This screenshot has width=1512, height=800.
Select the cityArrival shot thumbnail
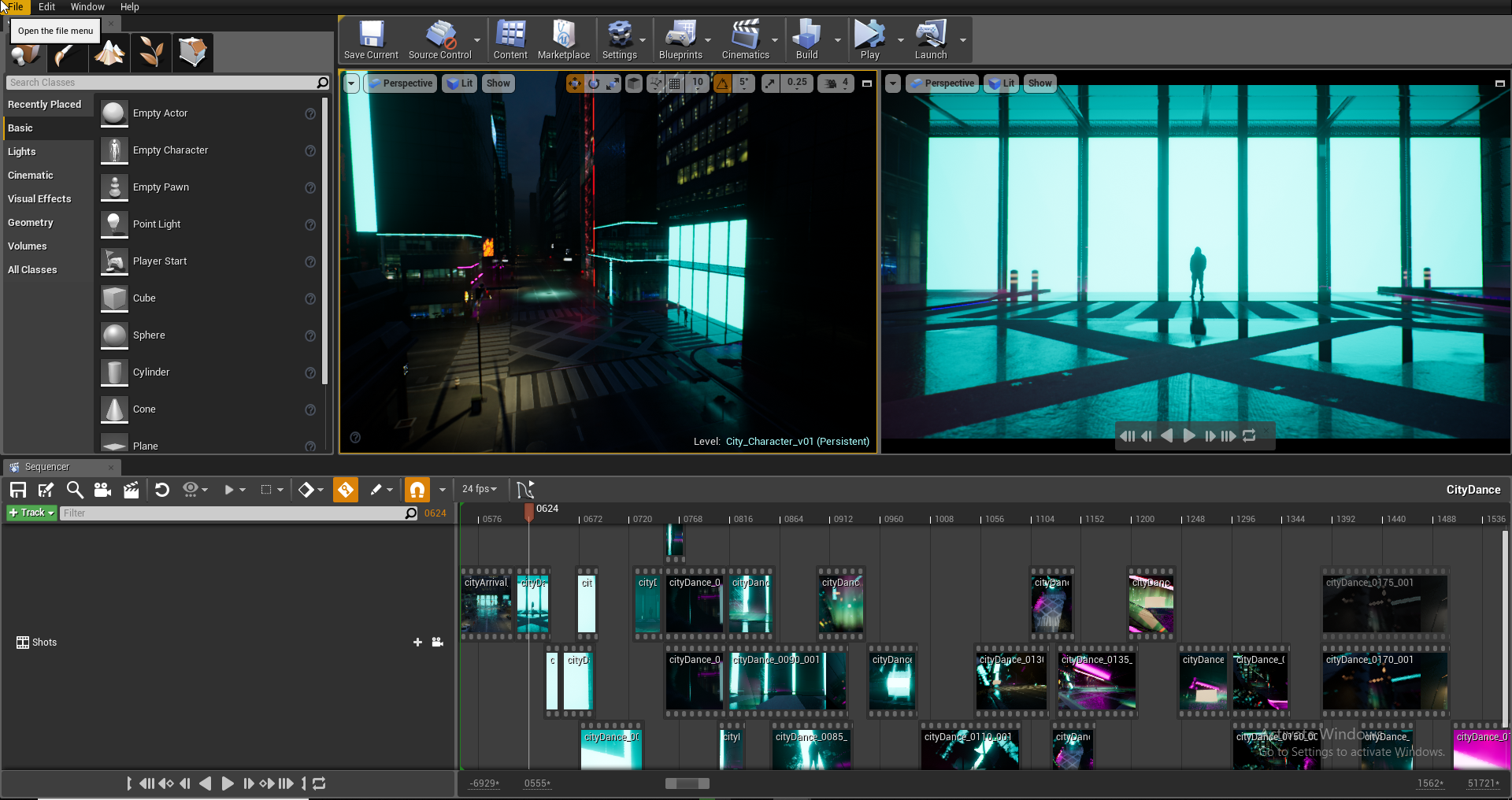487,605
